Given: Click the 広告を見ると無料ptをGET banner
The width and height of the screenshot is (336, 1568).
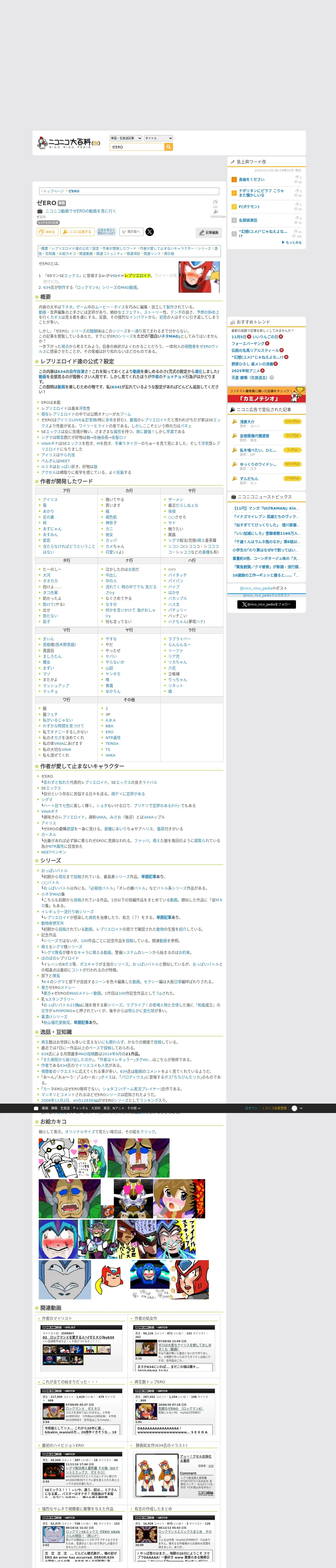Looking at the screenshot, I should pos(106,232).
